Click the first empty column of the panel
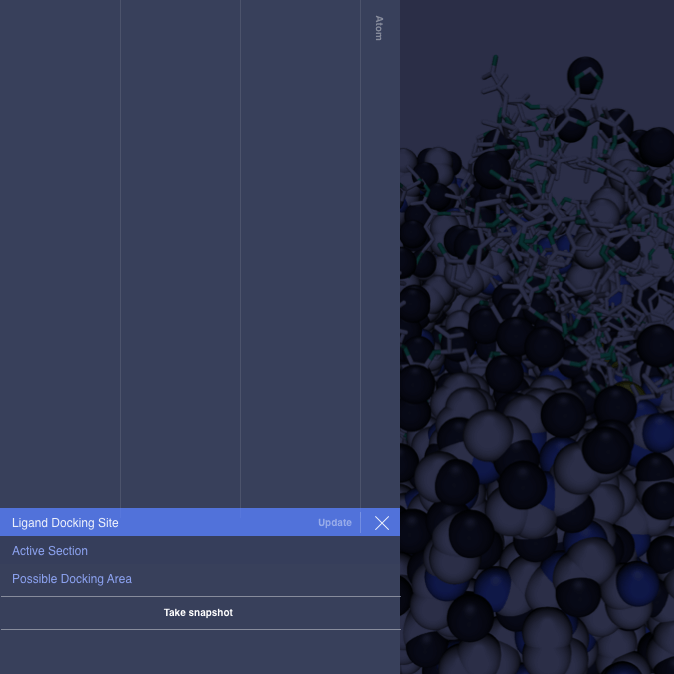This screenshot has width=674, height=674. (x=60, y=250)
